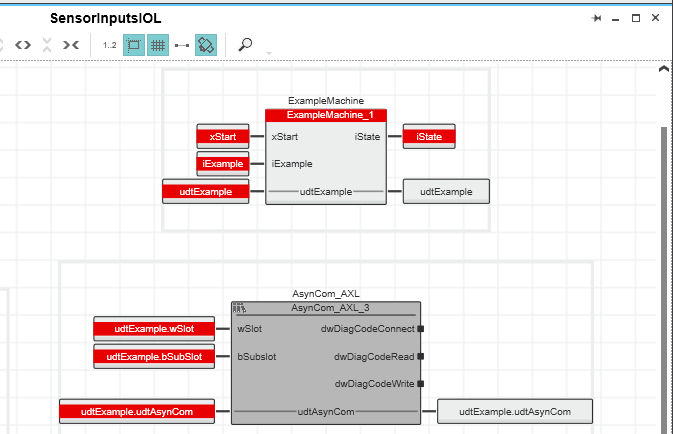This screenshot has height=434, width=673.
Task: Pin the SensorInputsIOL editor window
Action: tap(597, 18)
